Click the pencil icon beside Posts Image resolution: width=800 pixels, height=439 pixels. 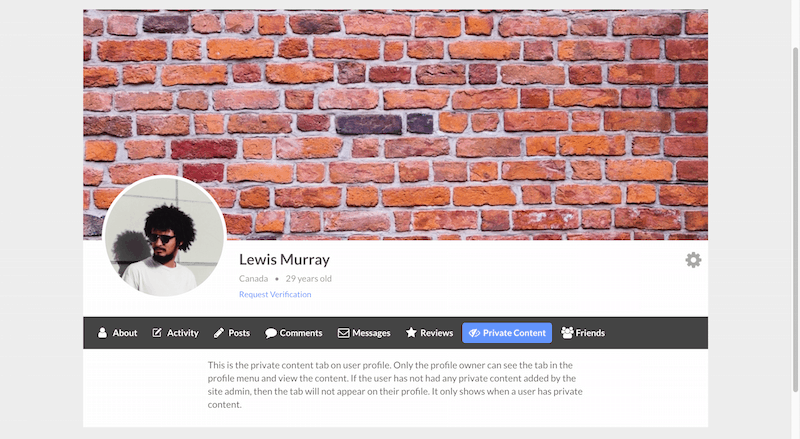(x=219, y=333)
